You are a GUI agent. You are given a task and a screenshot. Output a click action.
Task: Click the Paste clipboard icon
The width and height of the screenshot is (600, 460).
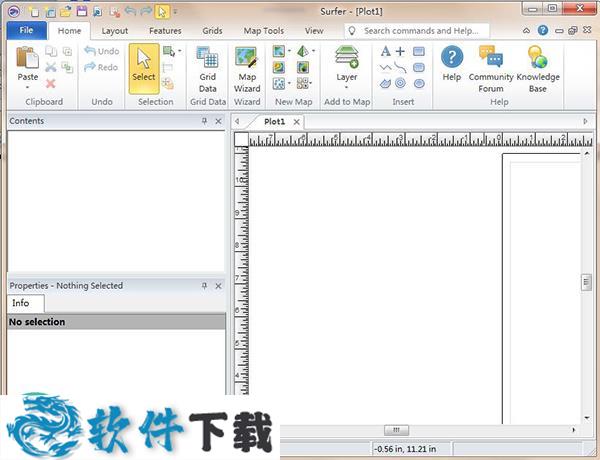[28, 57]
